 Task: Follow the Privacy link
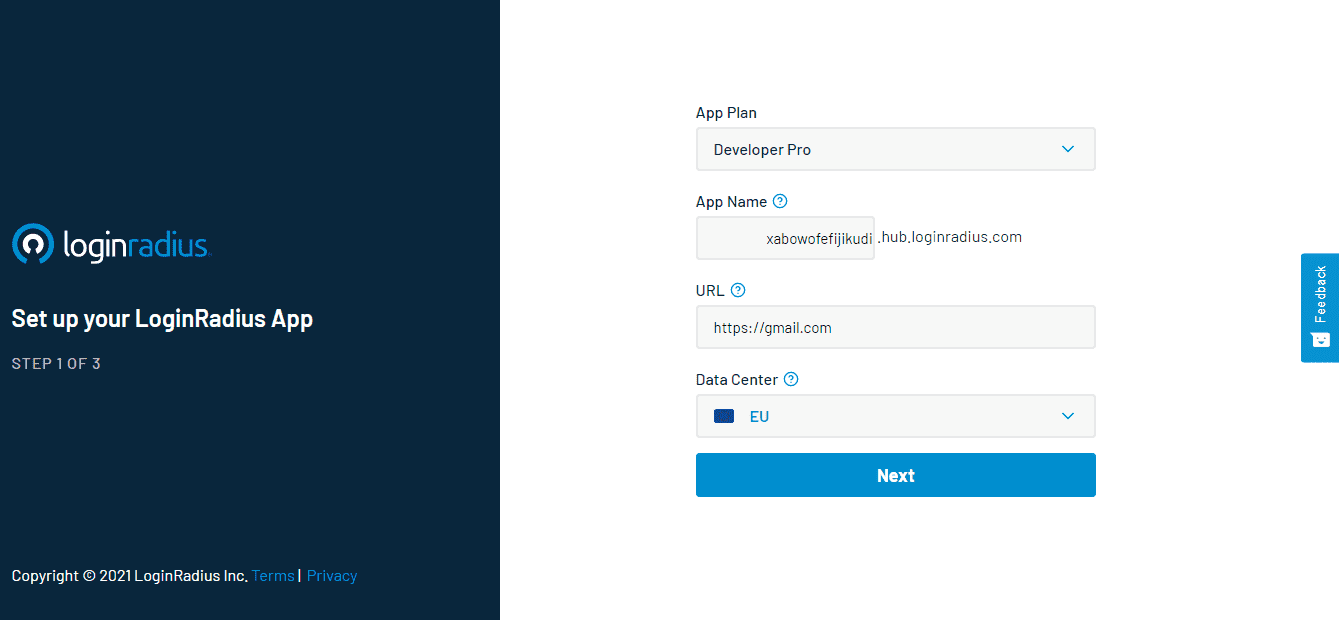pos(332,576)
